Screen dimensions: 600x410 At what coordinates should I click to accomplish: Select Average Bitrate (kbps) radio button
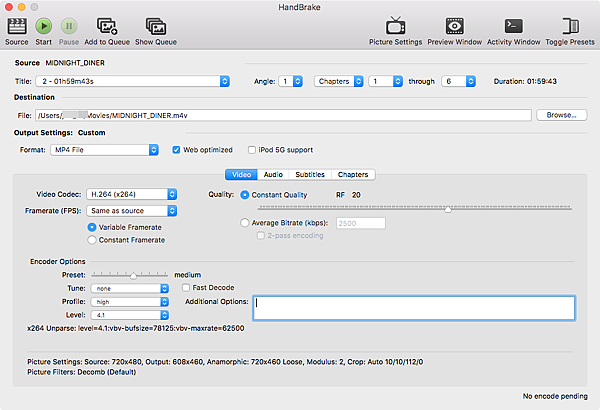pyautogui.click(x=245, y=223)
